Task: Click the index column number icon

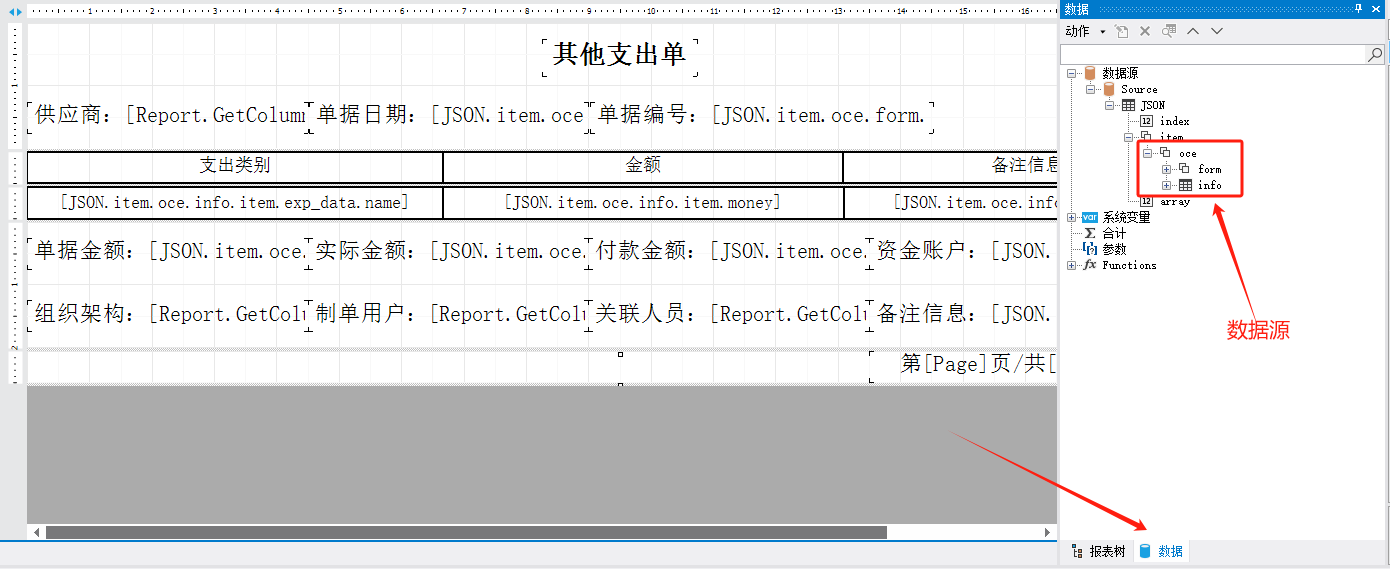Action: tap(1146, 121)
